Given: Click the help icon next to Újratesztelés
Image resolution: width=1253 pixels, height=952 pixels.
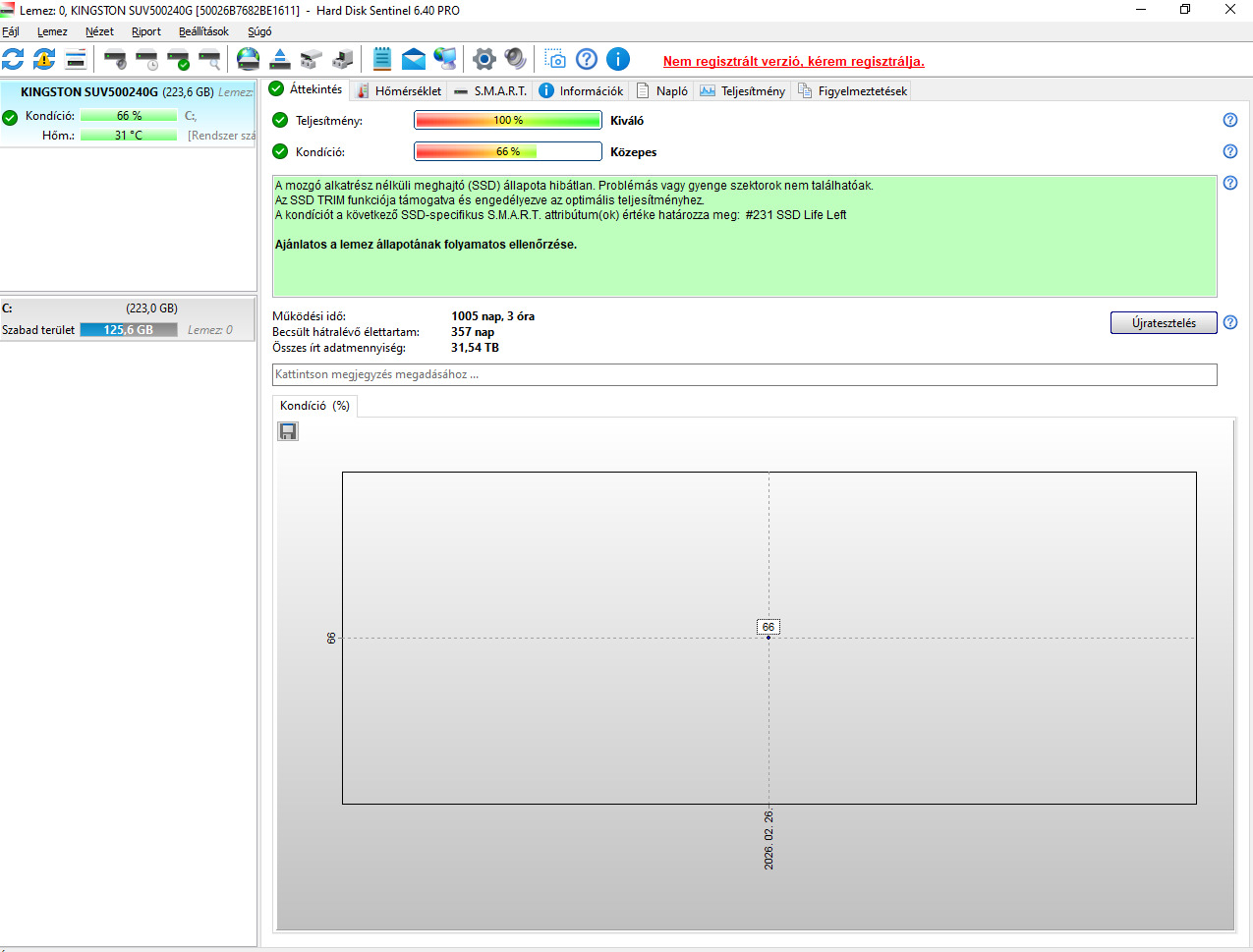Looking at the screenshot, I should [1230, 322].
